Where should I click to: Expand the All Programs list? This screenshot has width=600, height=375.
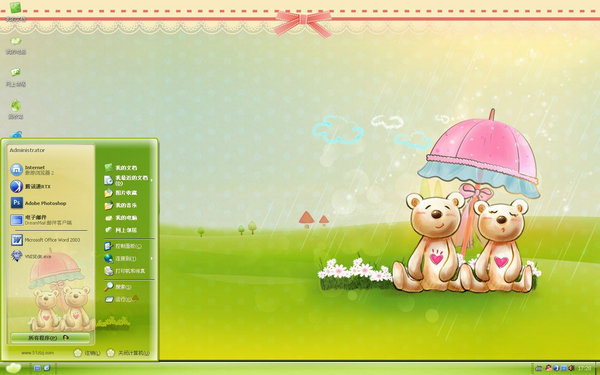point(50,338)
